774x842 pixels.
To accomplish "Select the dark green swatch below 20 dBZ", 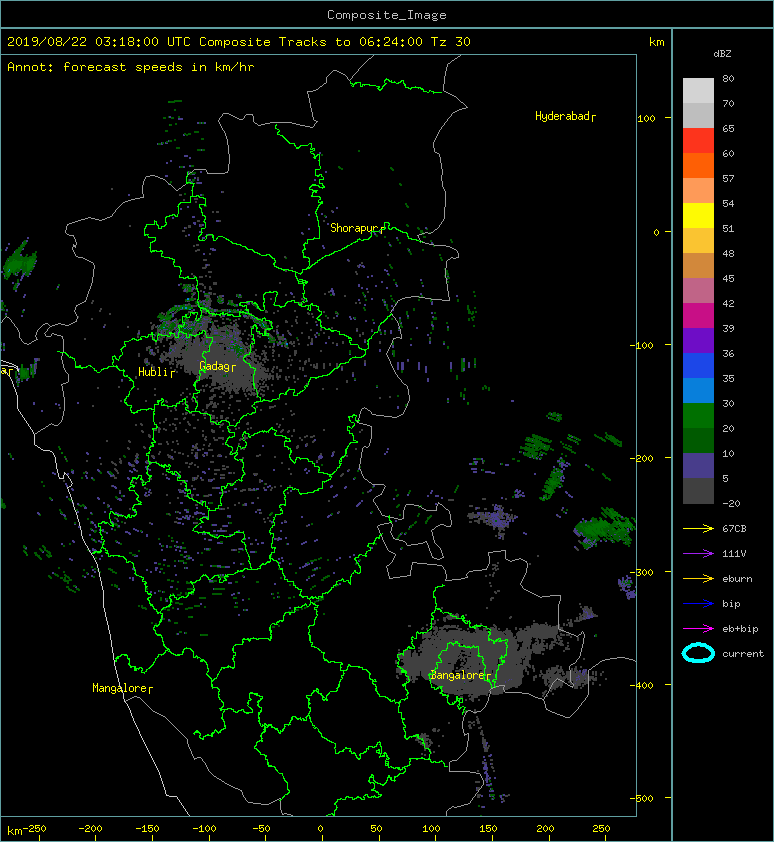I will 698,440.
